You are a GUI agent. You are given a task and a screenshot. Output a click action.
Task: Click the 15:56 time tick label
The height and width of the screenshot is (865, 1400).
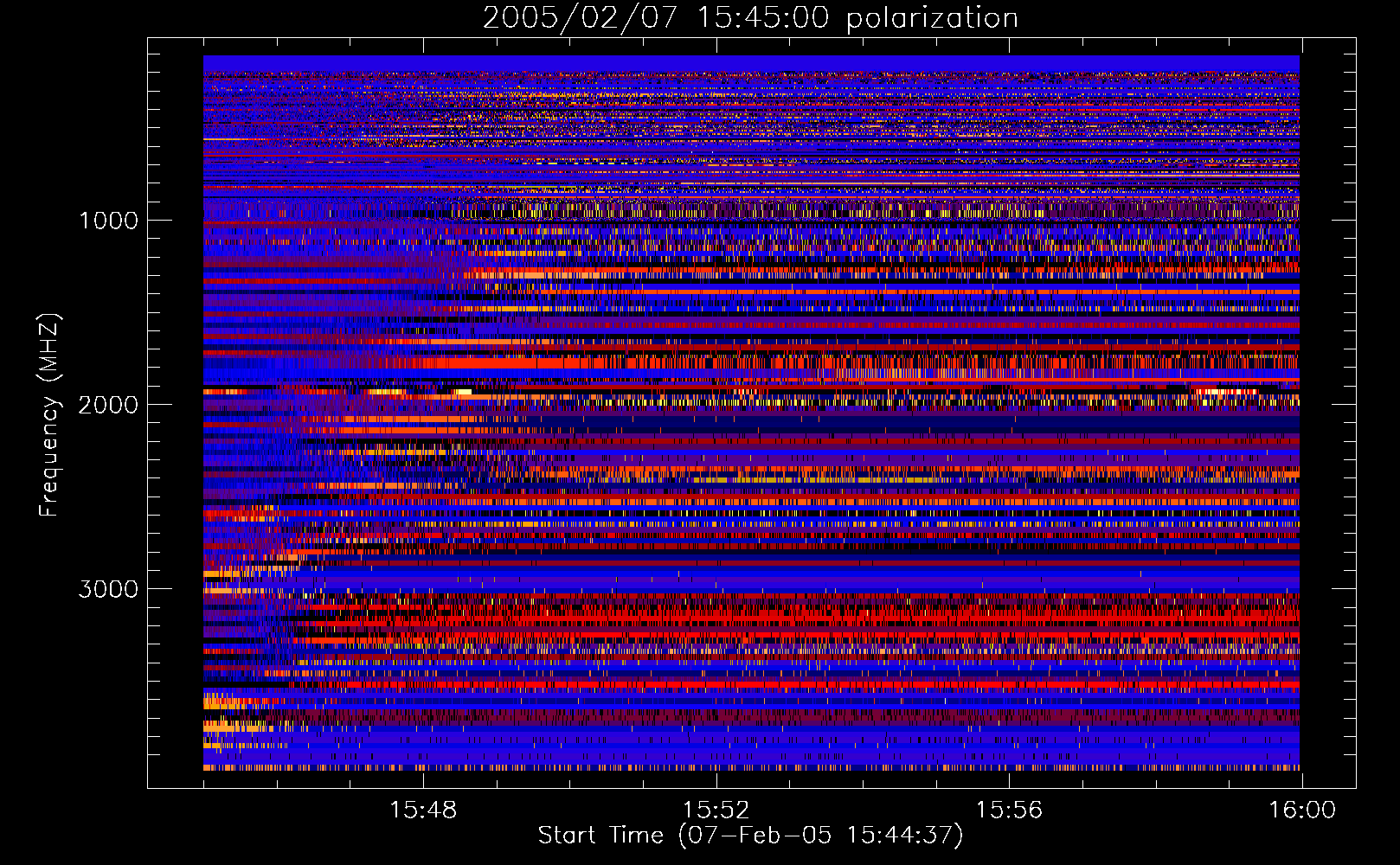(1009, 810)
